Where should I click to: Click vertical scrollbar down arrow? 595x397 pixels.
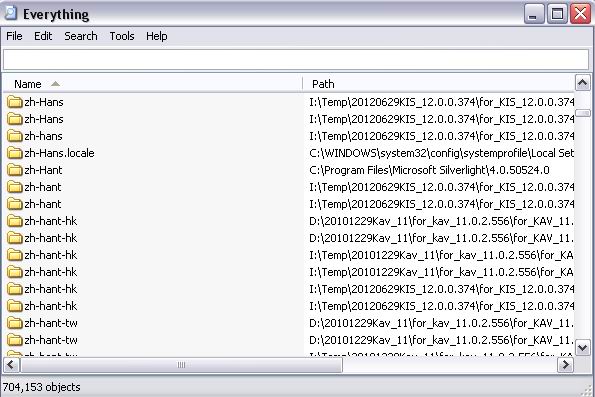click(583, 347)
